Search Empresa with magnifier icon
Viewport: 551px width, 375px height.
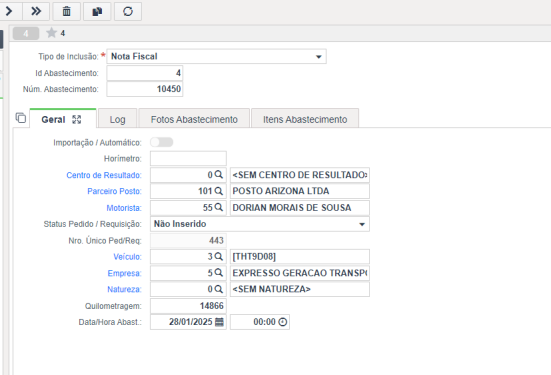tap(219, 272)
